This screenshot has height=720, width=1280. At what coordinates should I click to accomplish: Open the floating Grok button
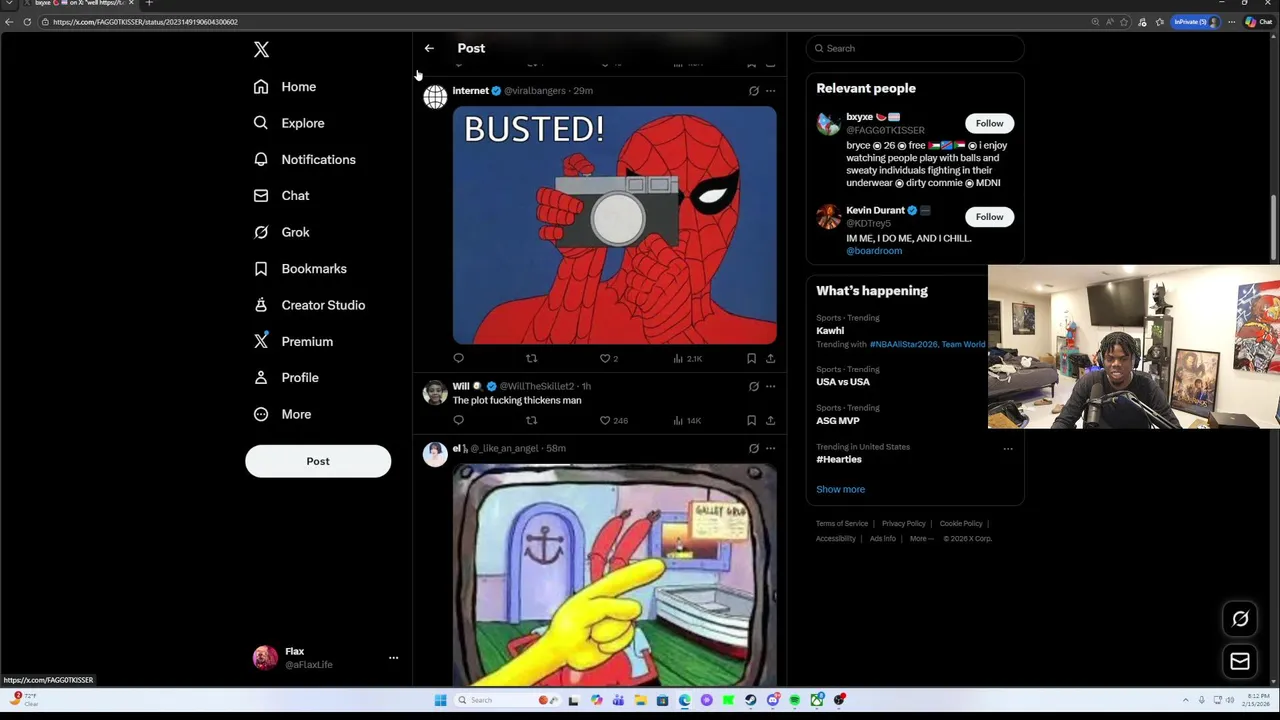(1240, 619)
